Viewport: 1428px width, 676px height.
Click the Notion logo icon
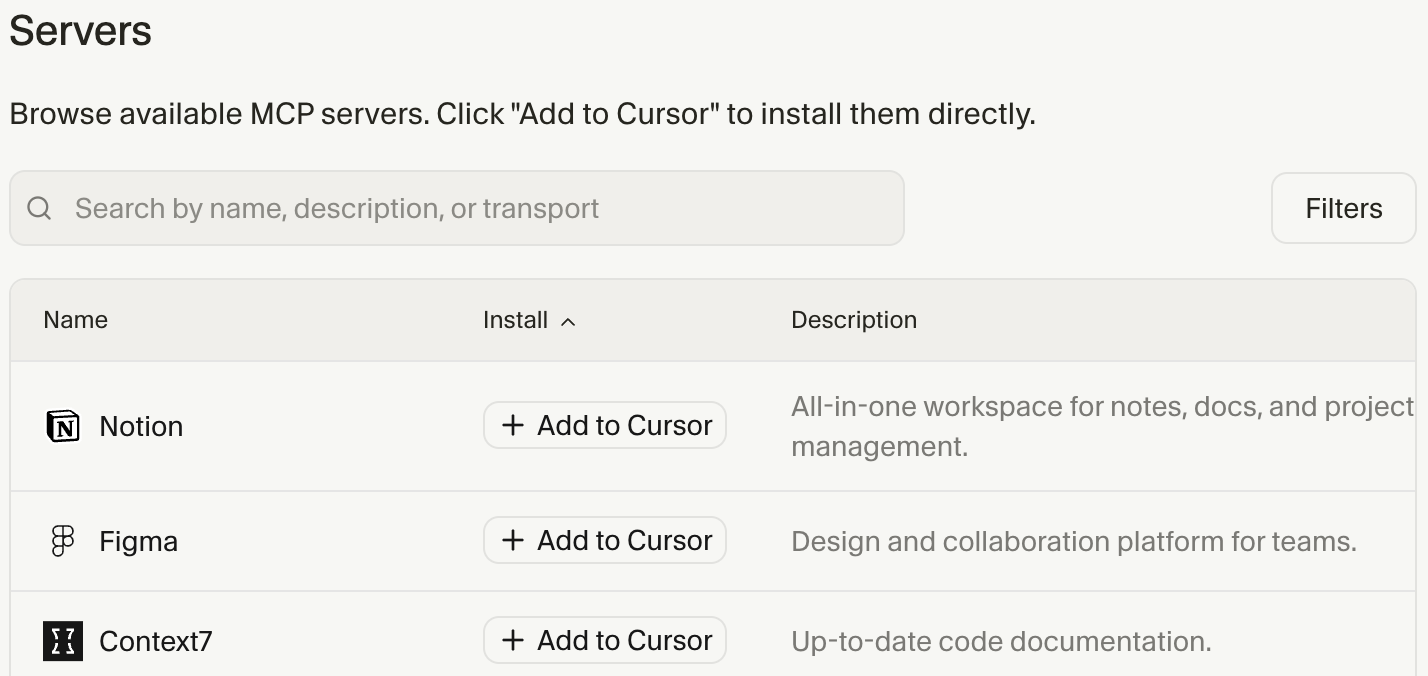click(63, 426)
